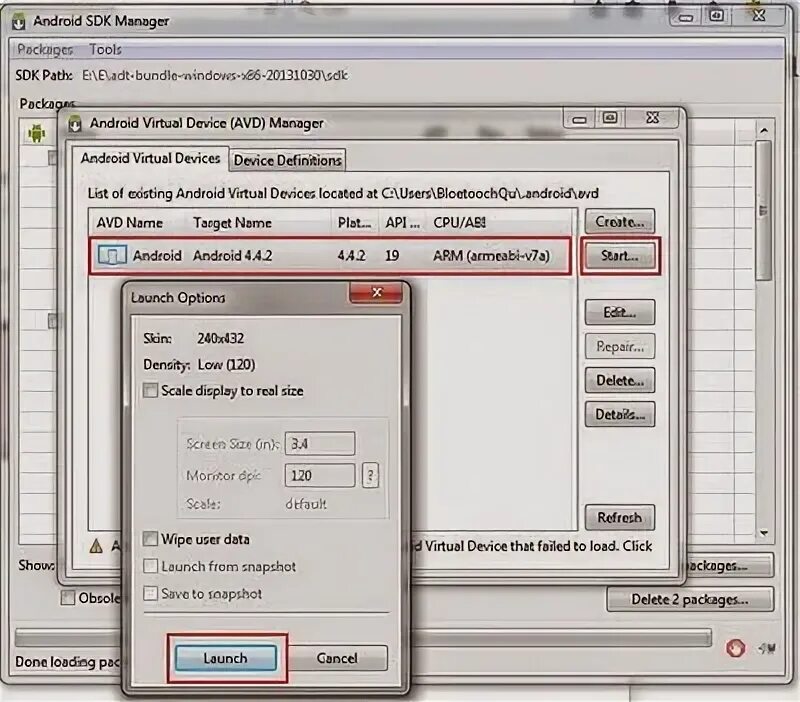Minimize the AVD Manager window

click(579, 120)
